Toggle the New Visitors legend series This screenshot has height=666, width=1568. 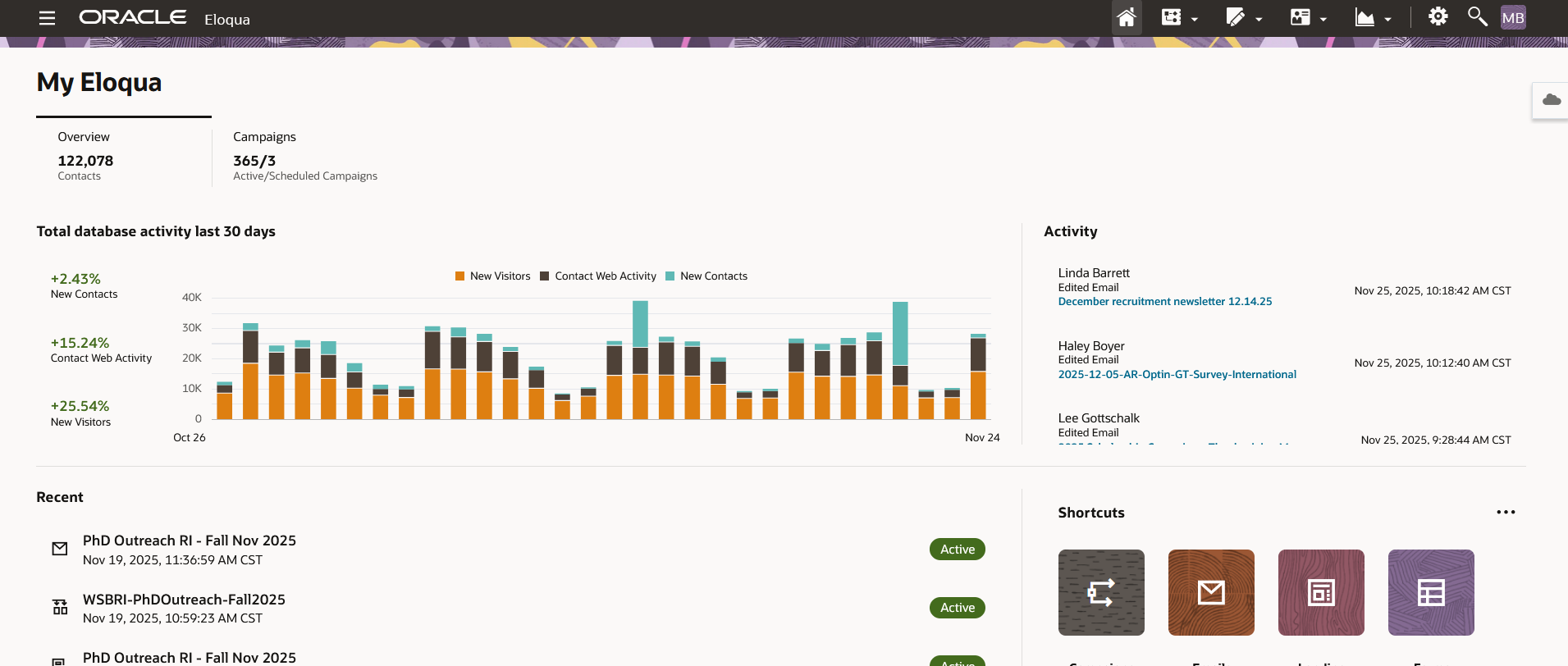[492, 276]
